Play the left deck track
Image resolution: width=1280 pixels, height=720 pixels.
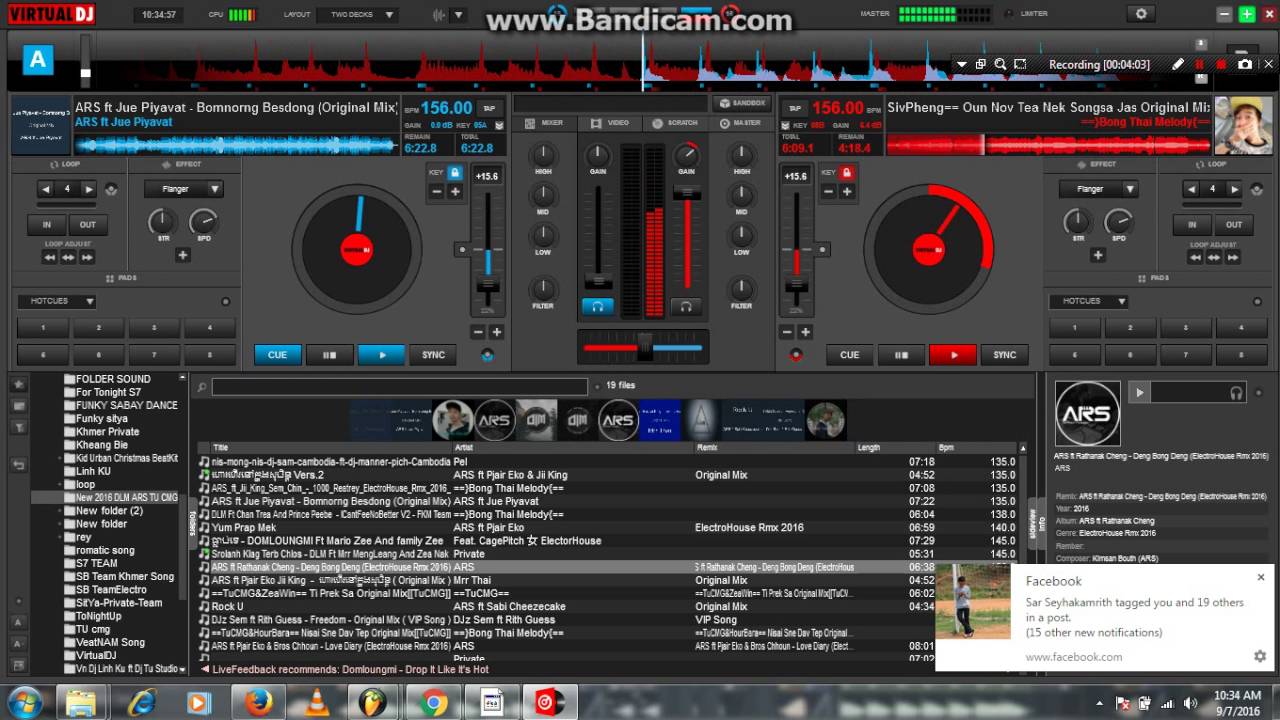[380, 354]
